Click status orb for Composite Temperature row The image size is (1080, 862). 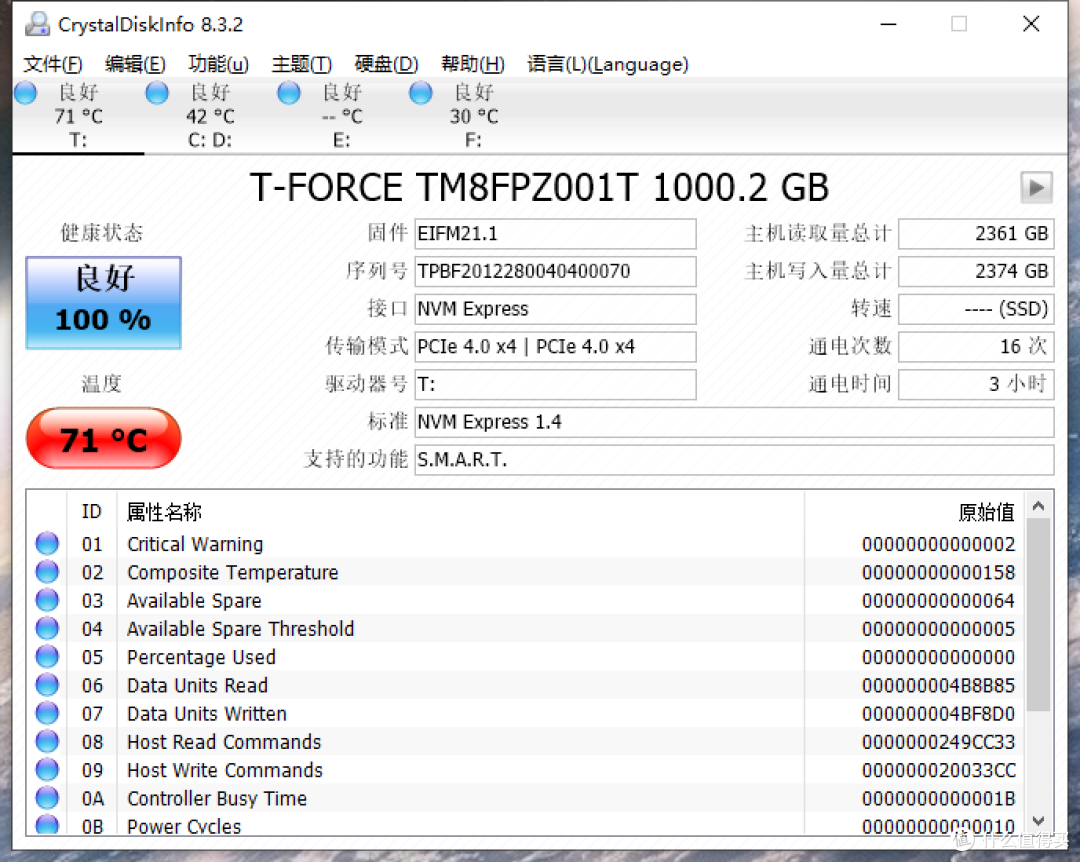(x=48, y=572)
